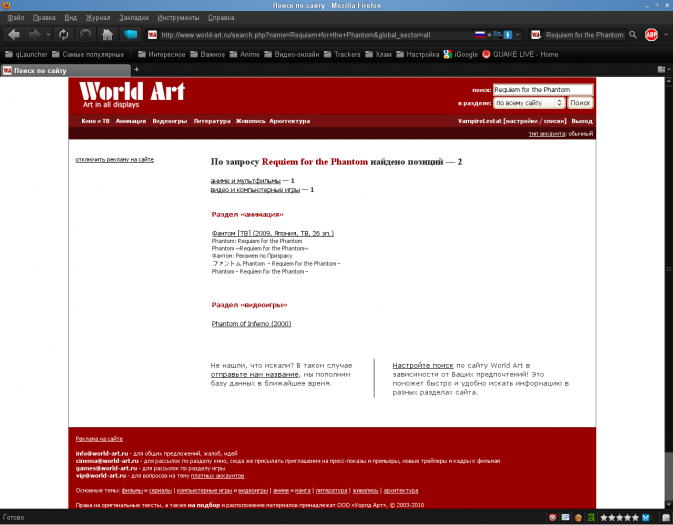This screenshot has width=673, height=525.
Task: Bookmark page with the star icon
Action: pyautogui.click(x=489, y=35)
